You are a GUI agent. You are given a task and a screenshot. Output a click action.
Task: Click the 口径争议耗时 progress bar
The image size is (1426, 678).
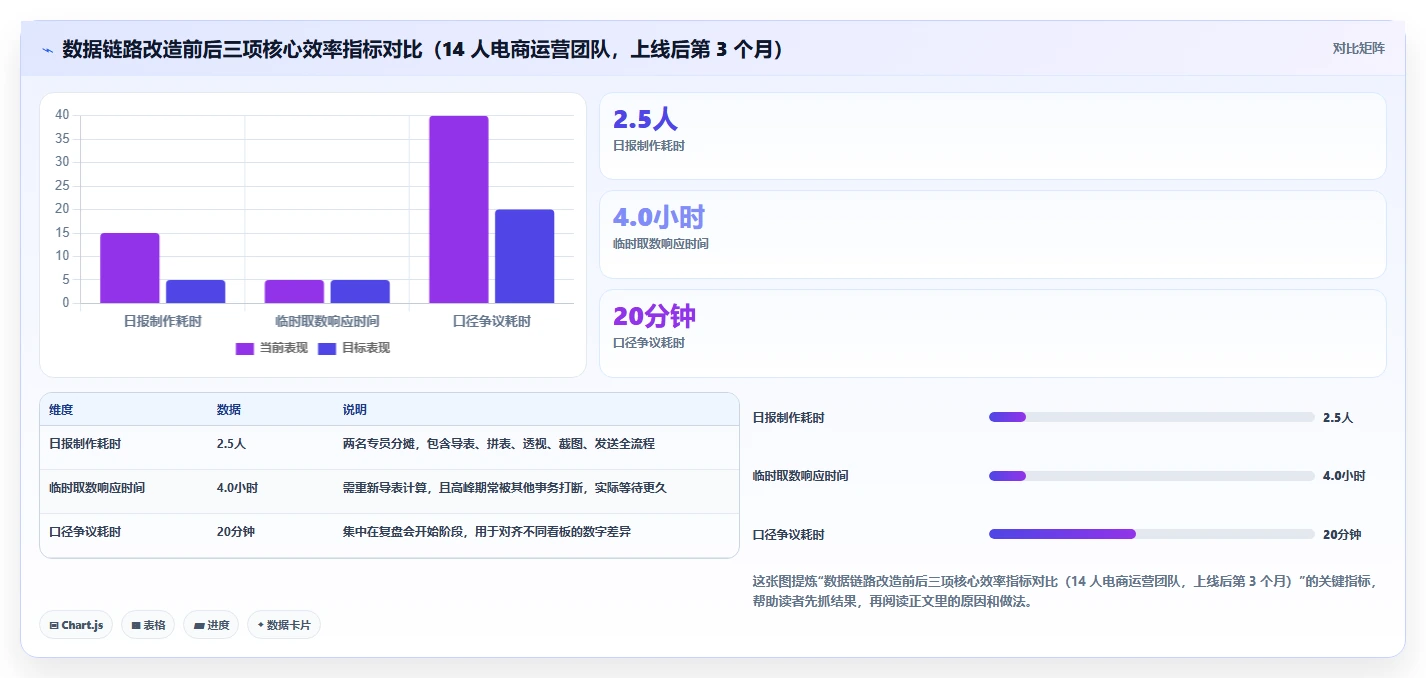pos(1151,534)
